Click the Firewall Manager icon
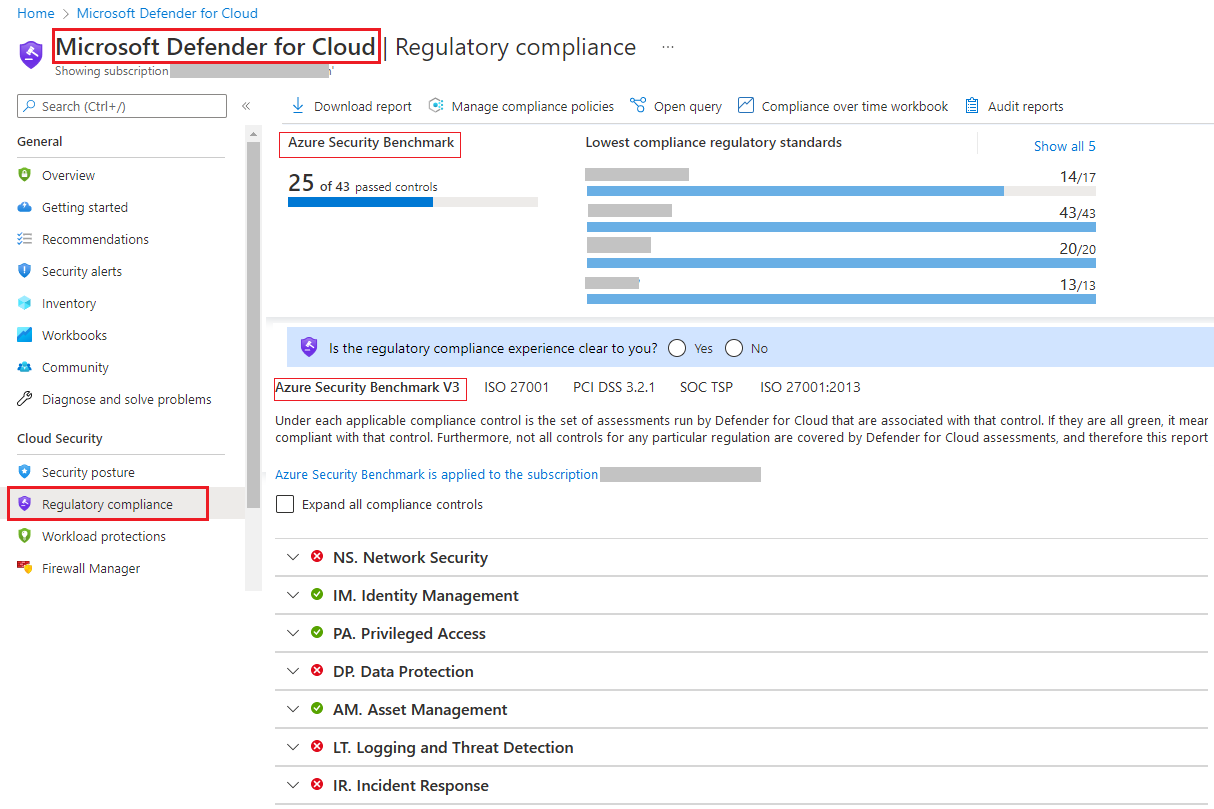1214x809 pixels. coord(25,568)
